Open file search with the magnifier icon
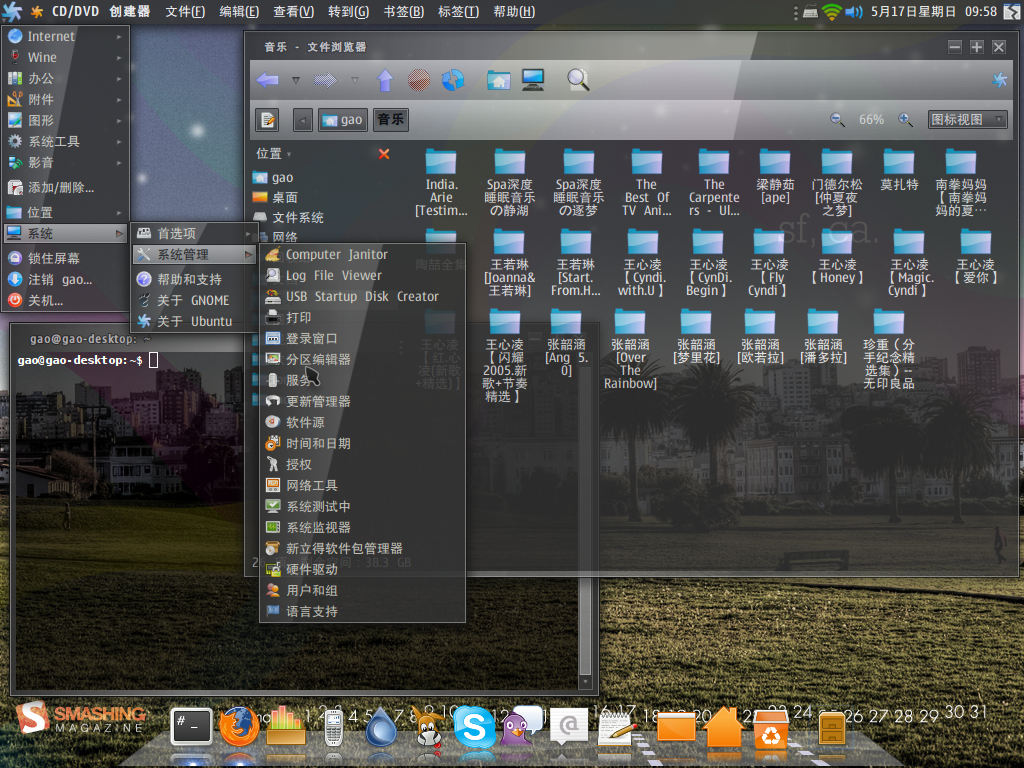Viewport: 1024px width, 768px height. coord(578,80)
